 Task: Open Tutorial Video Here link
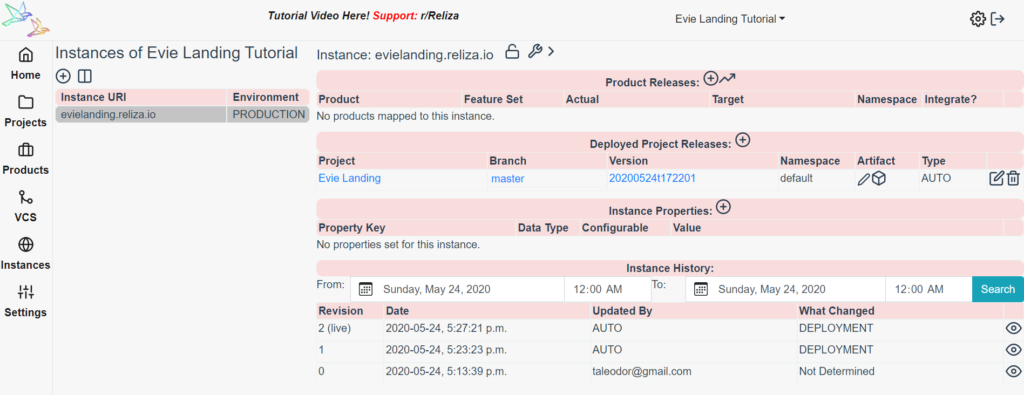point(318,16)
